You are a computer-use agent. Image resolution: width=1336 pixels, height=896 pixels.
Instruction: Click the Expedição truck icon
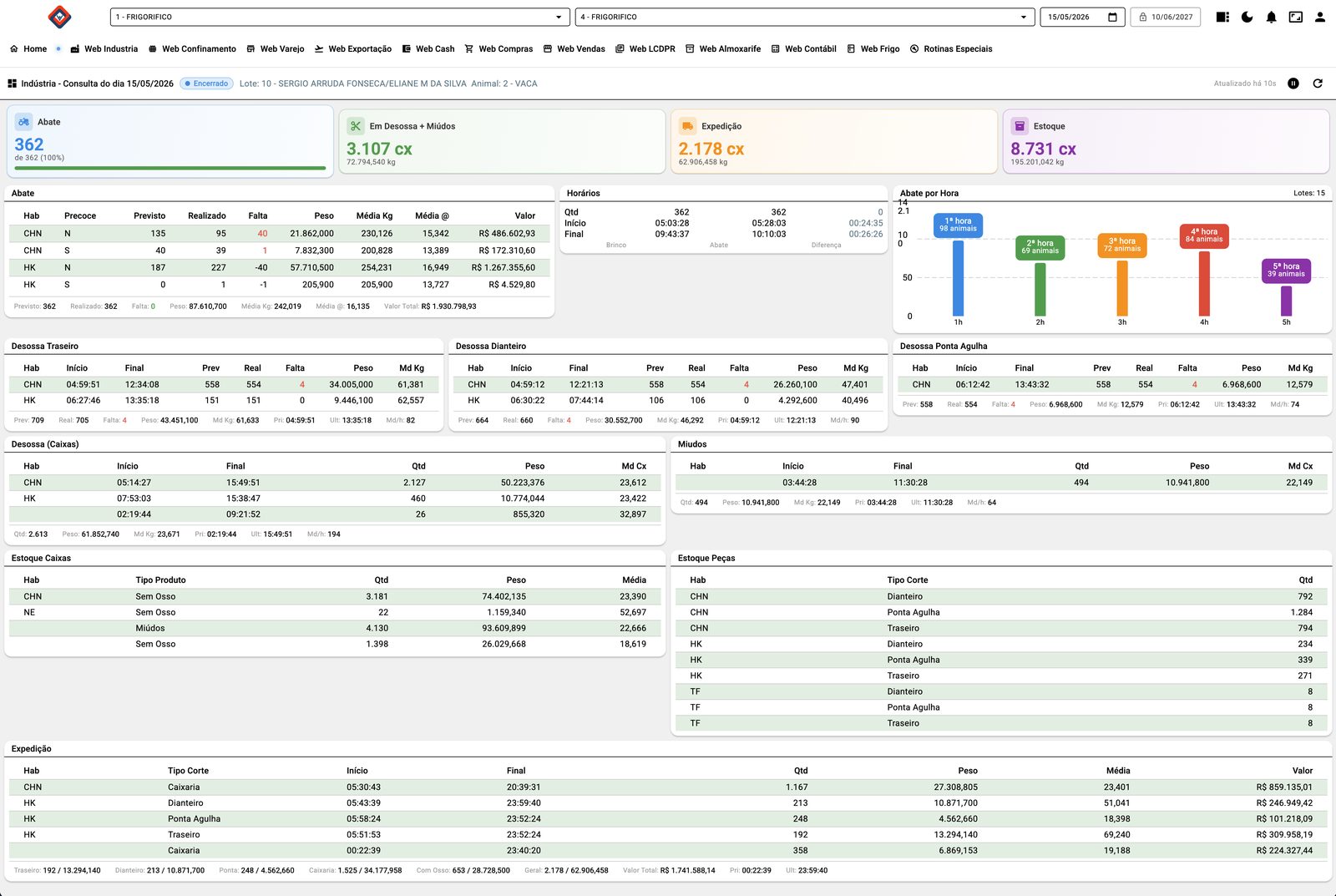tap(687, 126)
